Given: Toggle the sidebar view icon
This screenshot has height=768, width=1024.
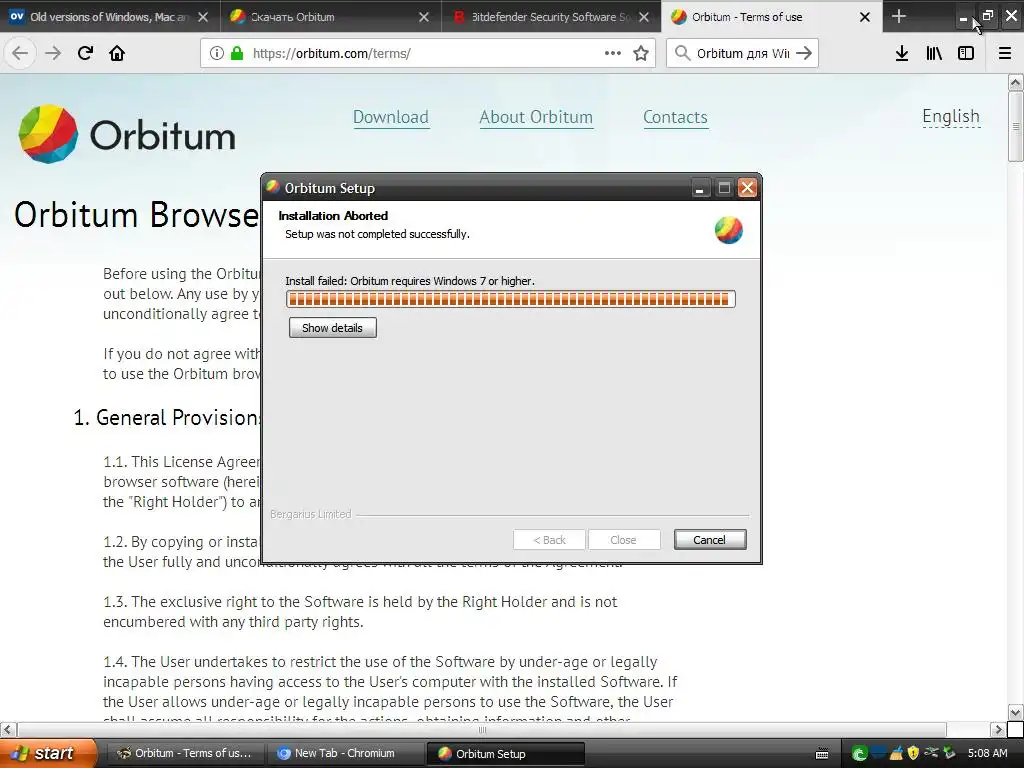Looking at the screenshot, I should pos(966,54).
